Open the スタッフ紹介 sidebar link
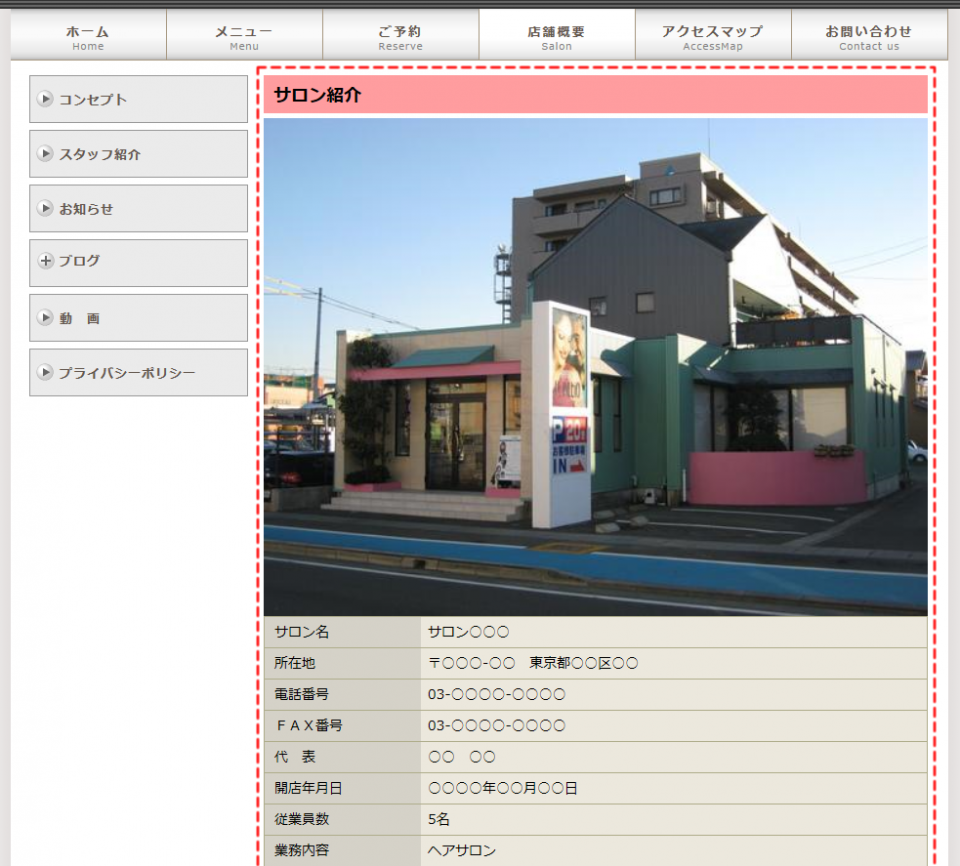 [138, 154]
